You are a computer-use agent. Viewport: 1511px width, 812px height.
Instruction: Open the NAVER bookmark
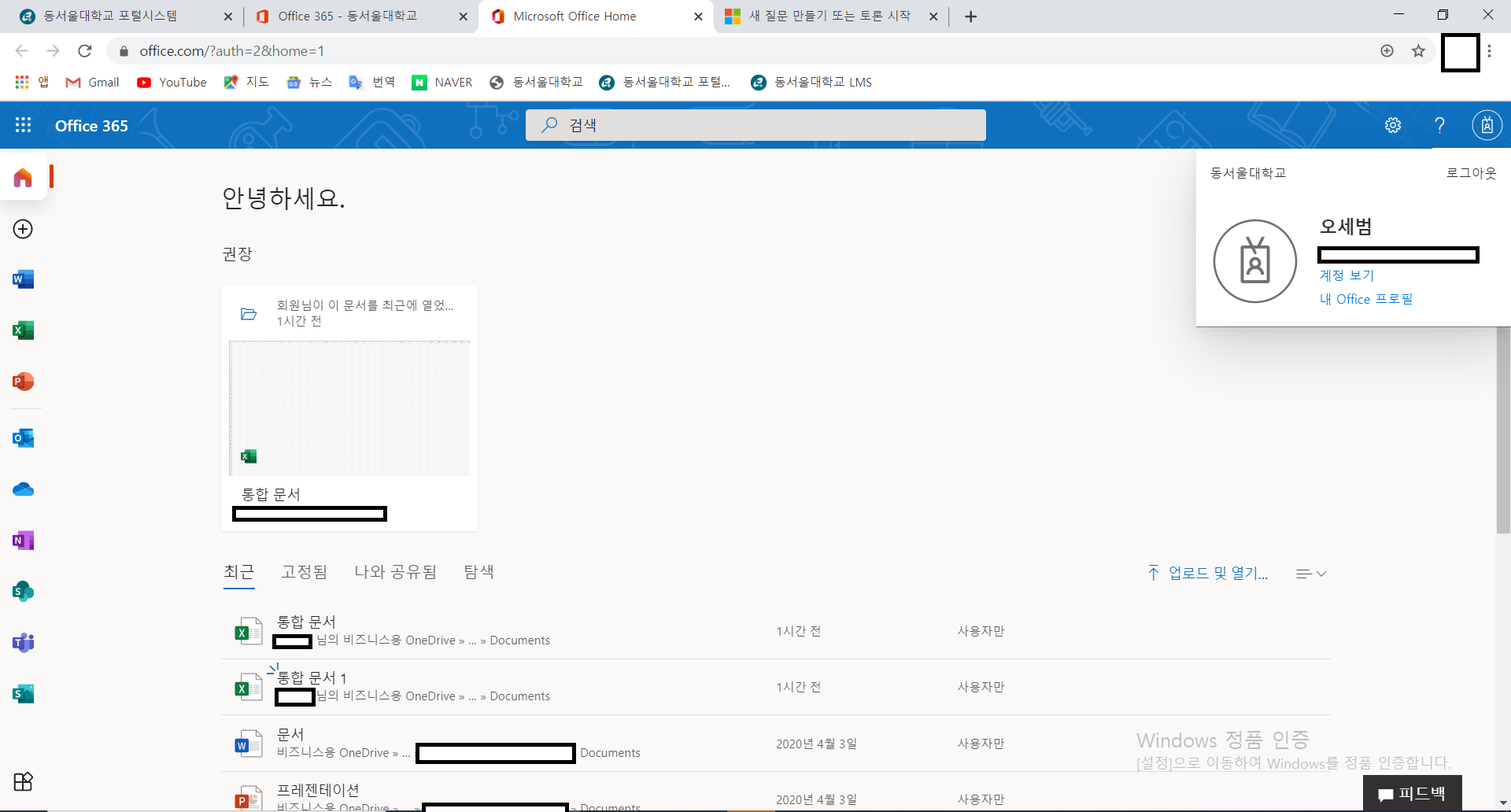click(x=442, y=82)
